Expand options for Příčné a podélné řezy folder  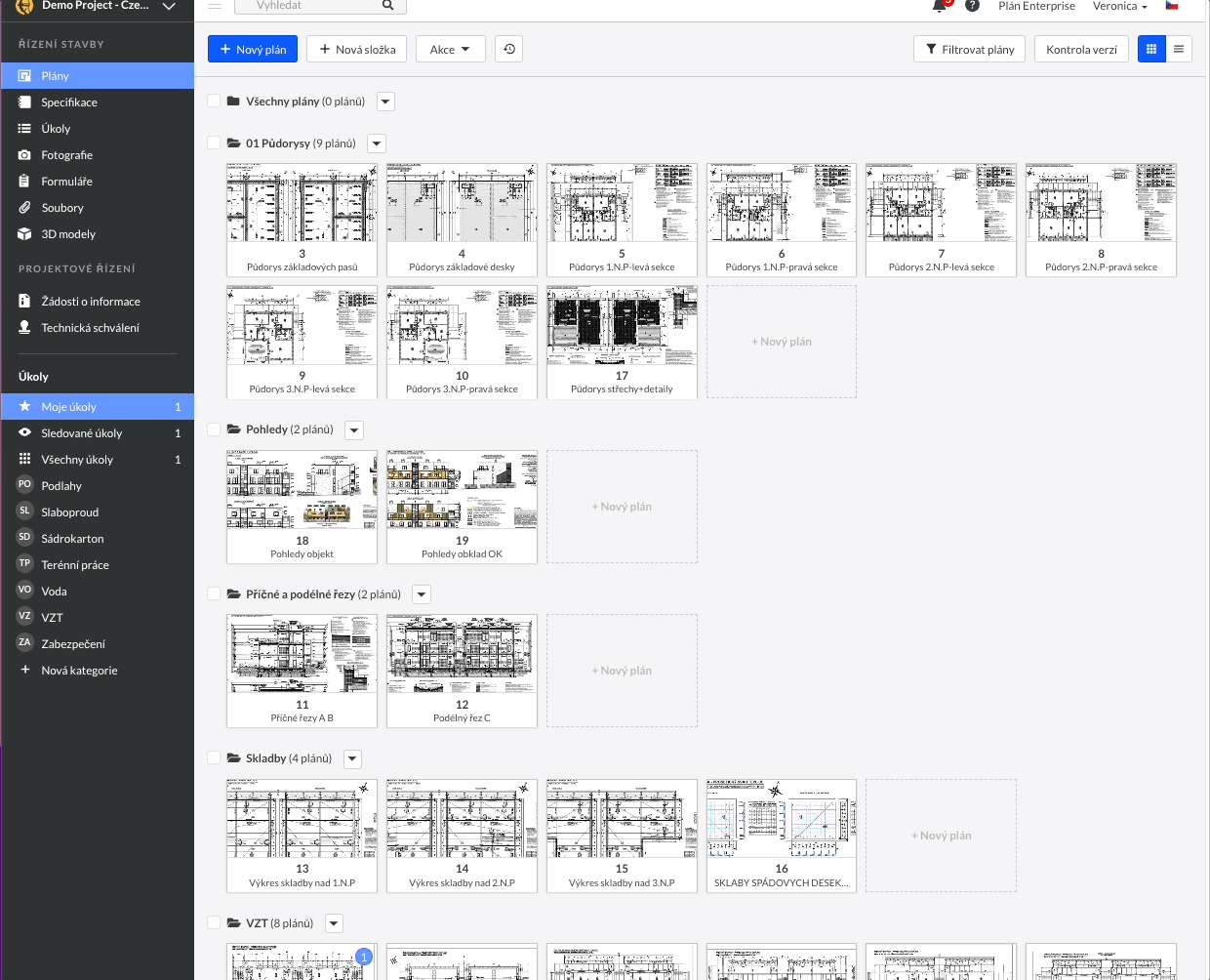[x=422, y=594]
